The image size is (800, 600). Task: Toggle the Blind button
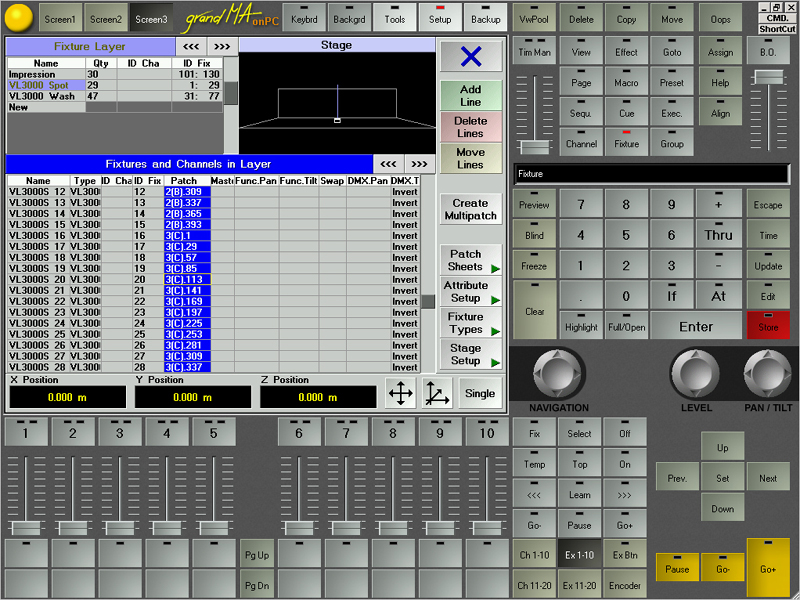click(535, 234)
